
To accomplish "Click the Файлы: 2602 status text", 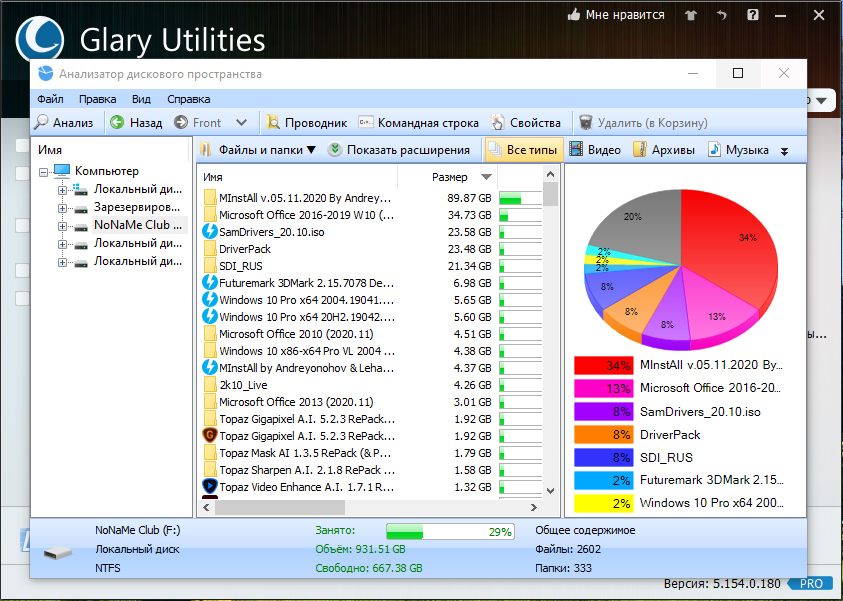I will 568,549.
